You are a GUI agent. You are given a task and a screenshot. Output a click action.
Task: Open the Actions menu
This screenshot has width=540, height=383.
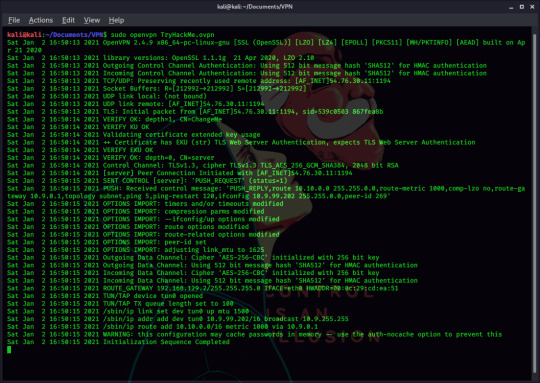pyautogui.click(x=41, y=20)
